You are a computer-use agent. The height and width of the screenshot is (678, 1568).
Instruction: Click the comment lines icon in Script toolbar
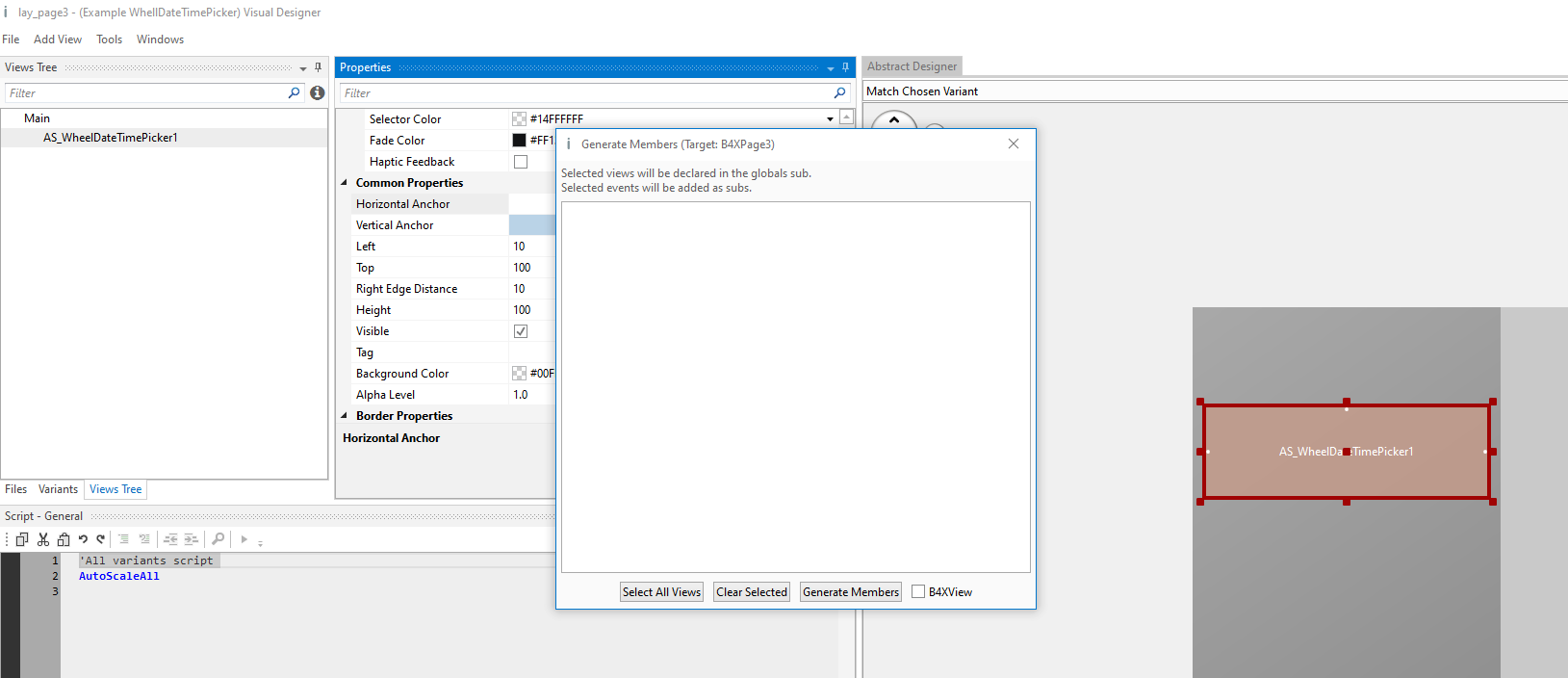[x=123, y=539]
